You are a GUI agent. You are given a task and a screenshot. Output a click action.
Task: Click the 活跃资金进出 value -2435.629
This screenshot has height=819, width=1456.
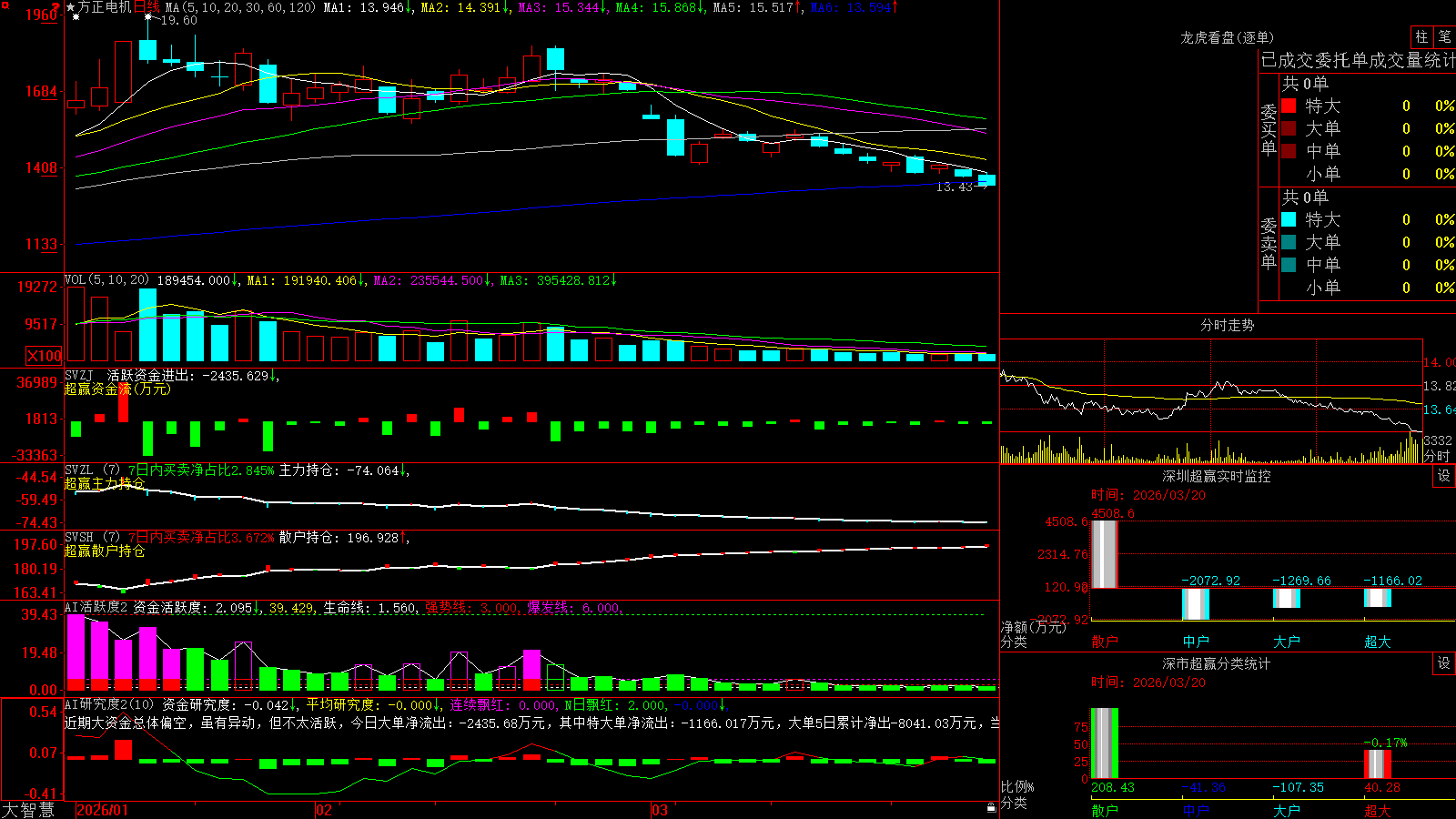coord(235,375)
